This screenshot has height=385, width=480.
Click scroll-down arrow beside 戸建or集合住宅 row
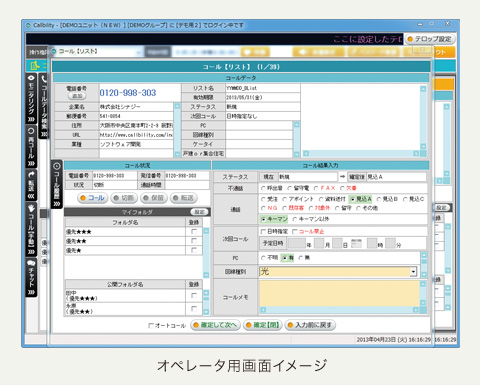click(296, 154)
